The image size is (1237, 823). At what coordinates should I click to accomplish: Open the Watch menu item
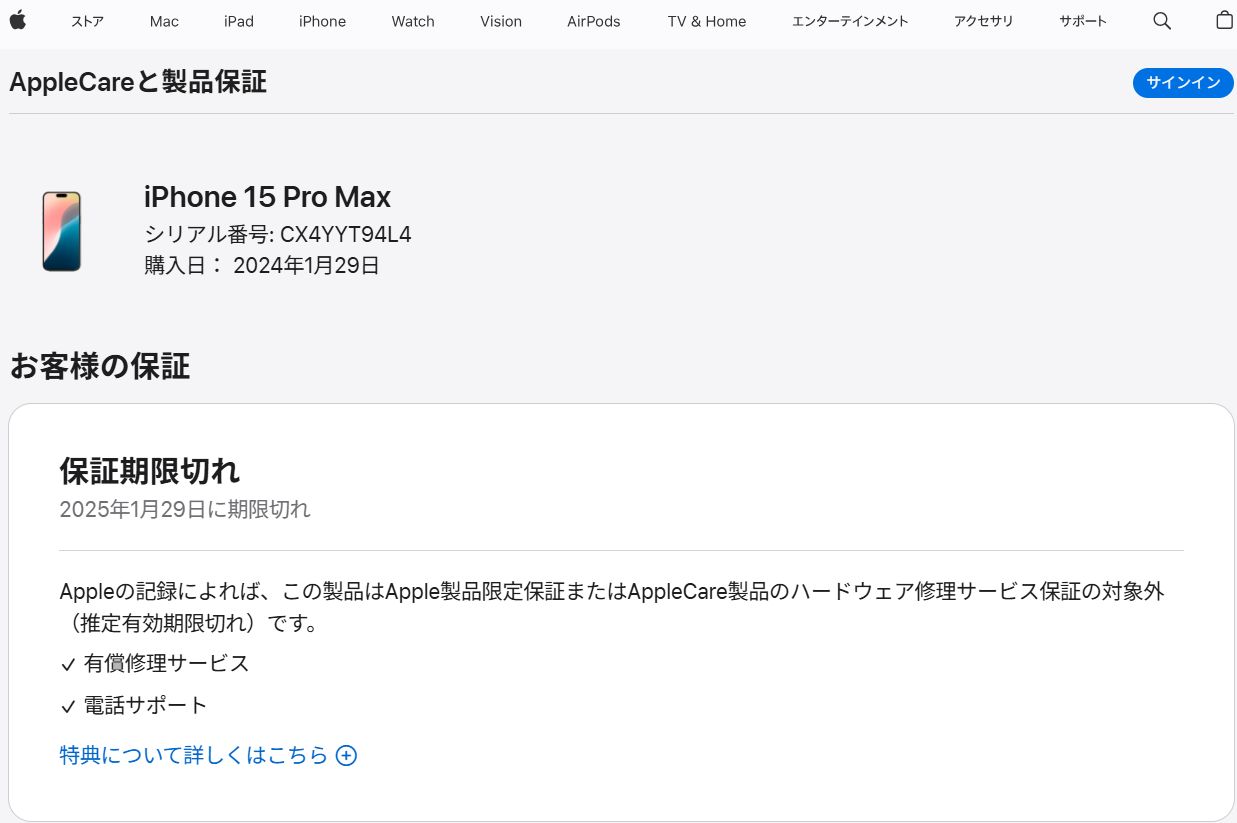coord(413,21)
